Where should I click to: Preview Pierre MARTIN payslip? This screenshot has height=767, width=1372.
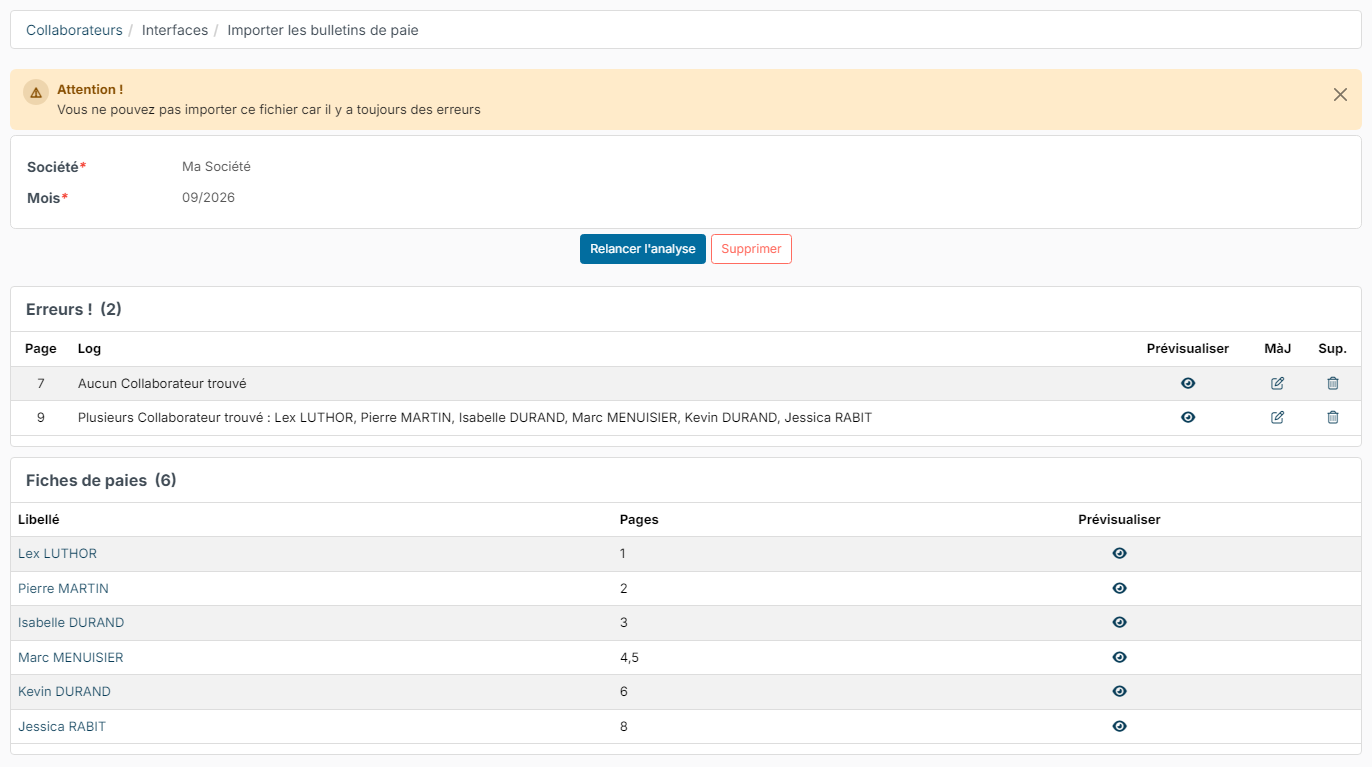tap(1119, 588)
